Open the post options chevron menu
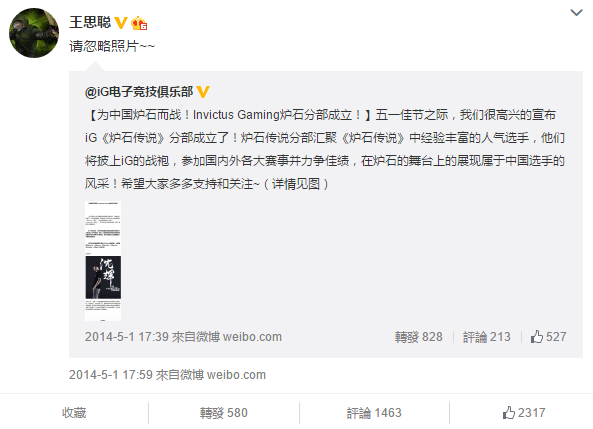 (x=576, y=13)
